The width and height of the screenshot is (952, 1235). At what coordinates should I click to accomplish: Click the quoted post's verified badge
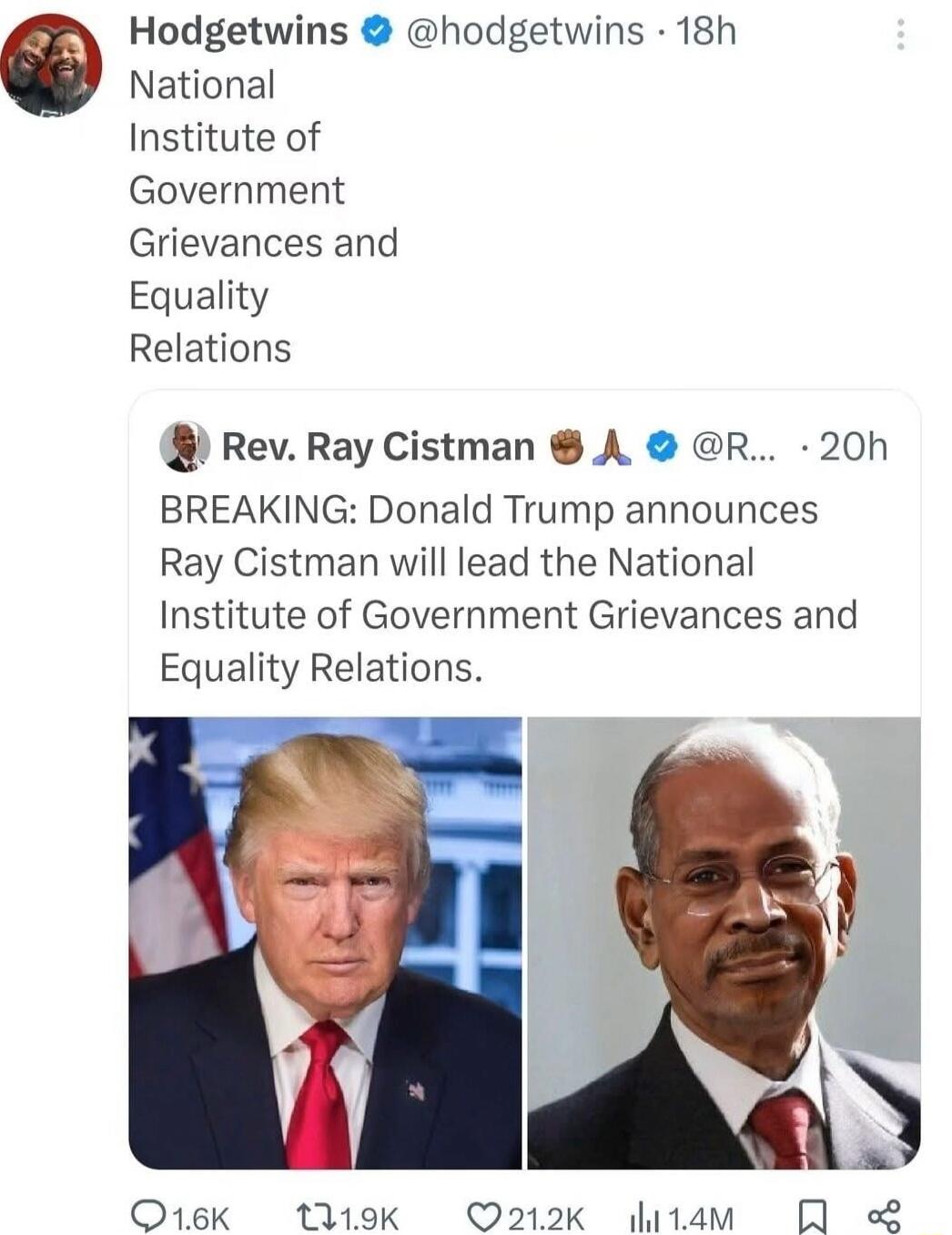663,447
